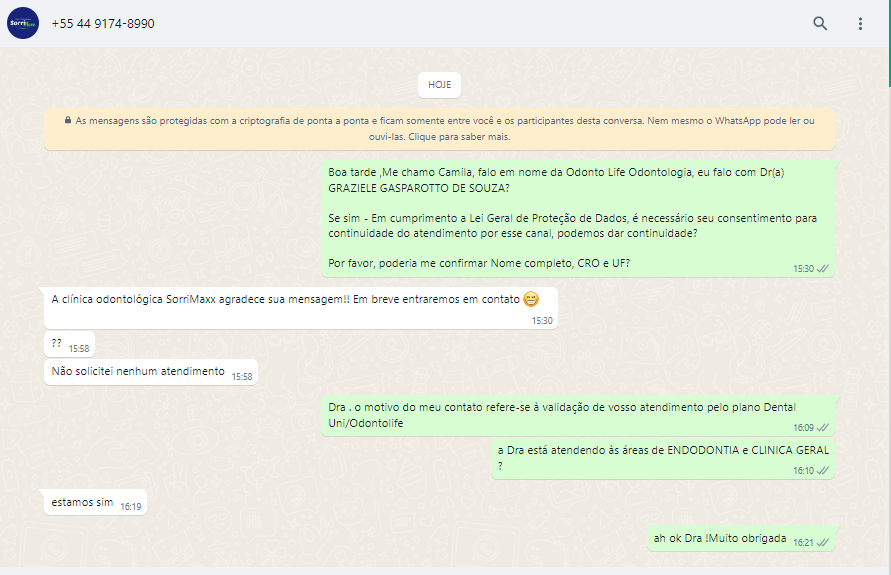
Task: Click the read ticks on the 16:21 message
Action: [x=823, y=543]
